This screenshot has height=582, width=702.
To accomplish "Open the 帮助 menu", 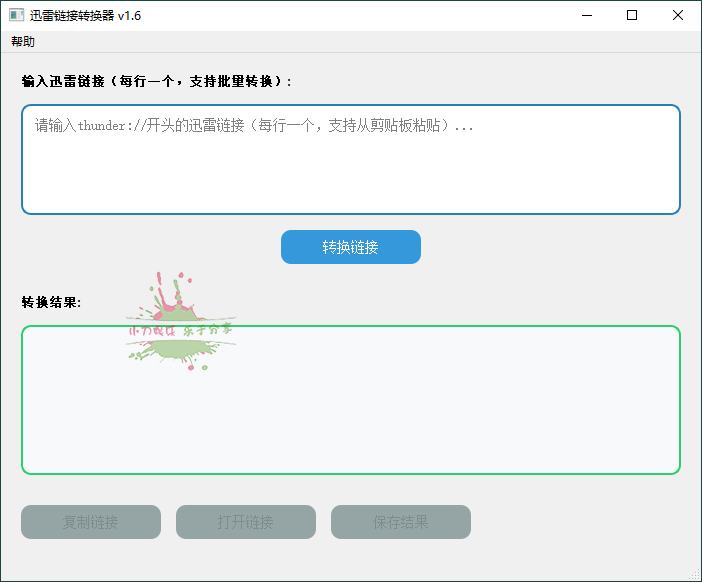I will point(23,42).
